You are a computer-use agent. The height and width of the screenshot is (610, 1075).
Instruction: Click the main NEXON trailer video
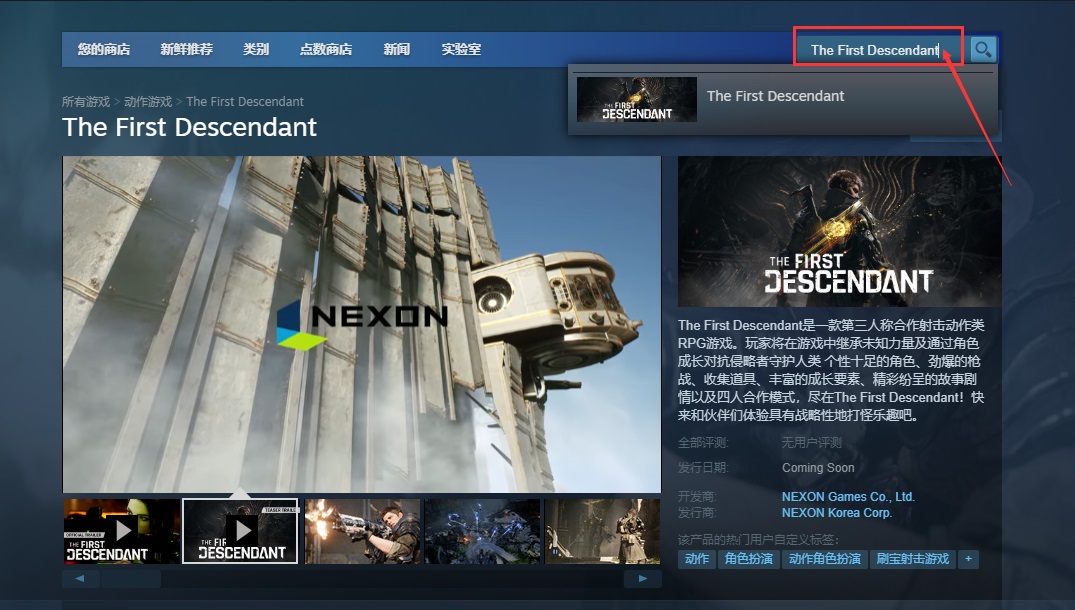tap(361, 324)
